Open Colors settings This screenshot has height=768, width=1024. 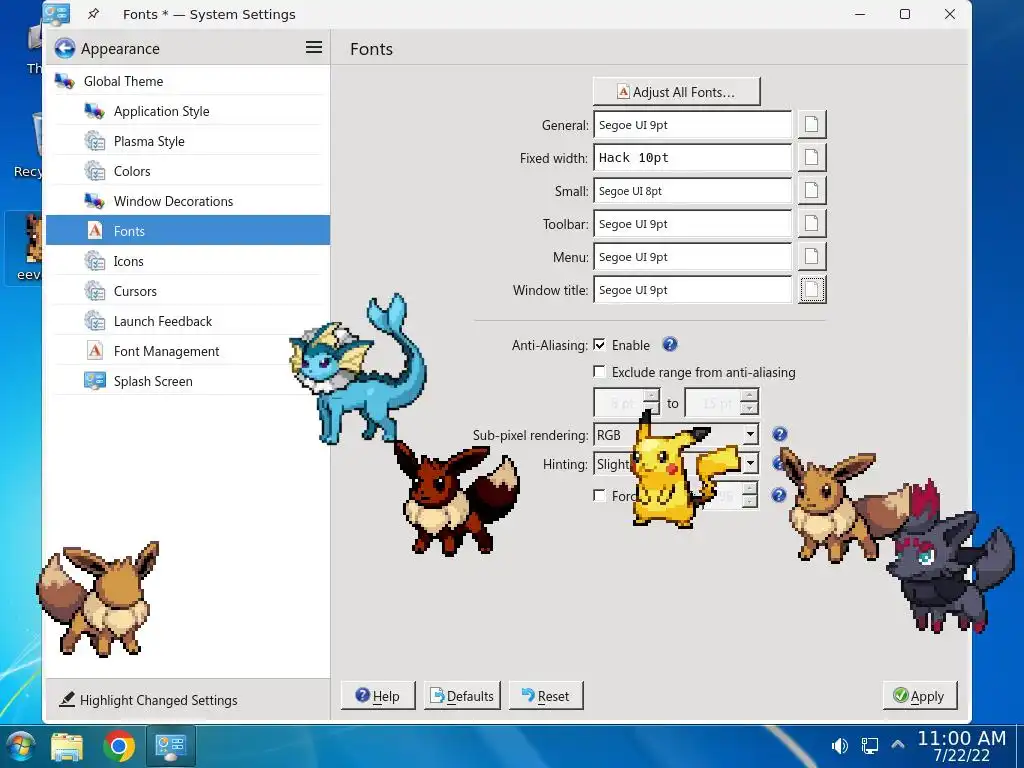click(187, 171)
